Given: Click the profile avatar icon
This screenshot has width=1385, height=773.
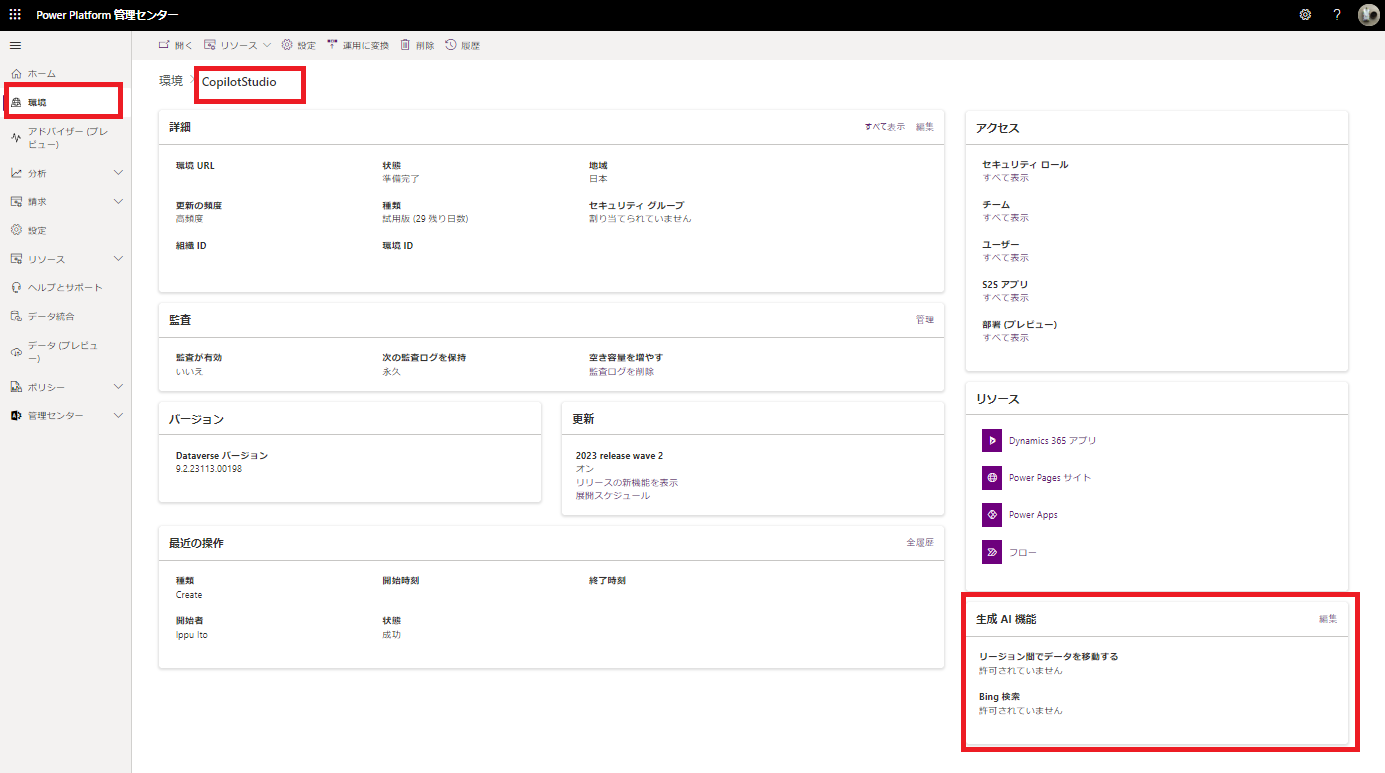Looking at the screenshot, I should pyautogui.click(x=1369, y=14).
